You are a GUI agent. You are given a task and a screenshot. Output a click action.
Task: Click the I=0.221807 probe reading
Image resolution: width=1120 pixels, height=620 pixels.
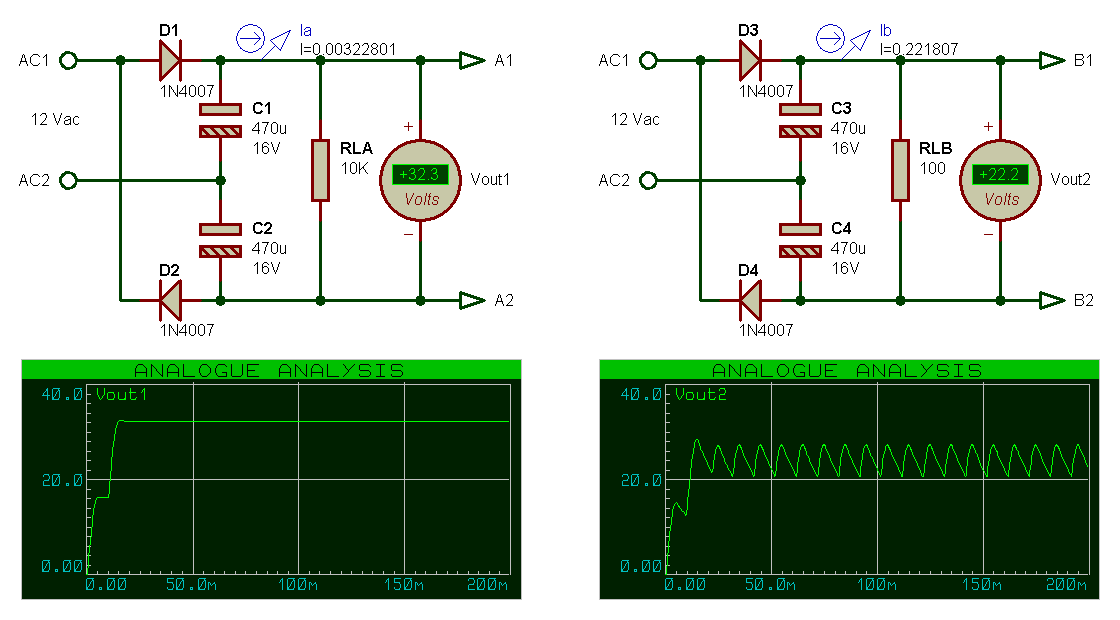[x=919, y=49]
